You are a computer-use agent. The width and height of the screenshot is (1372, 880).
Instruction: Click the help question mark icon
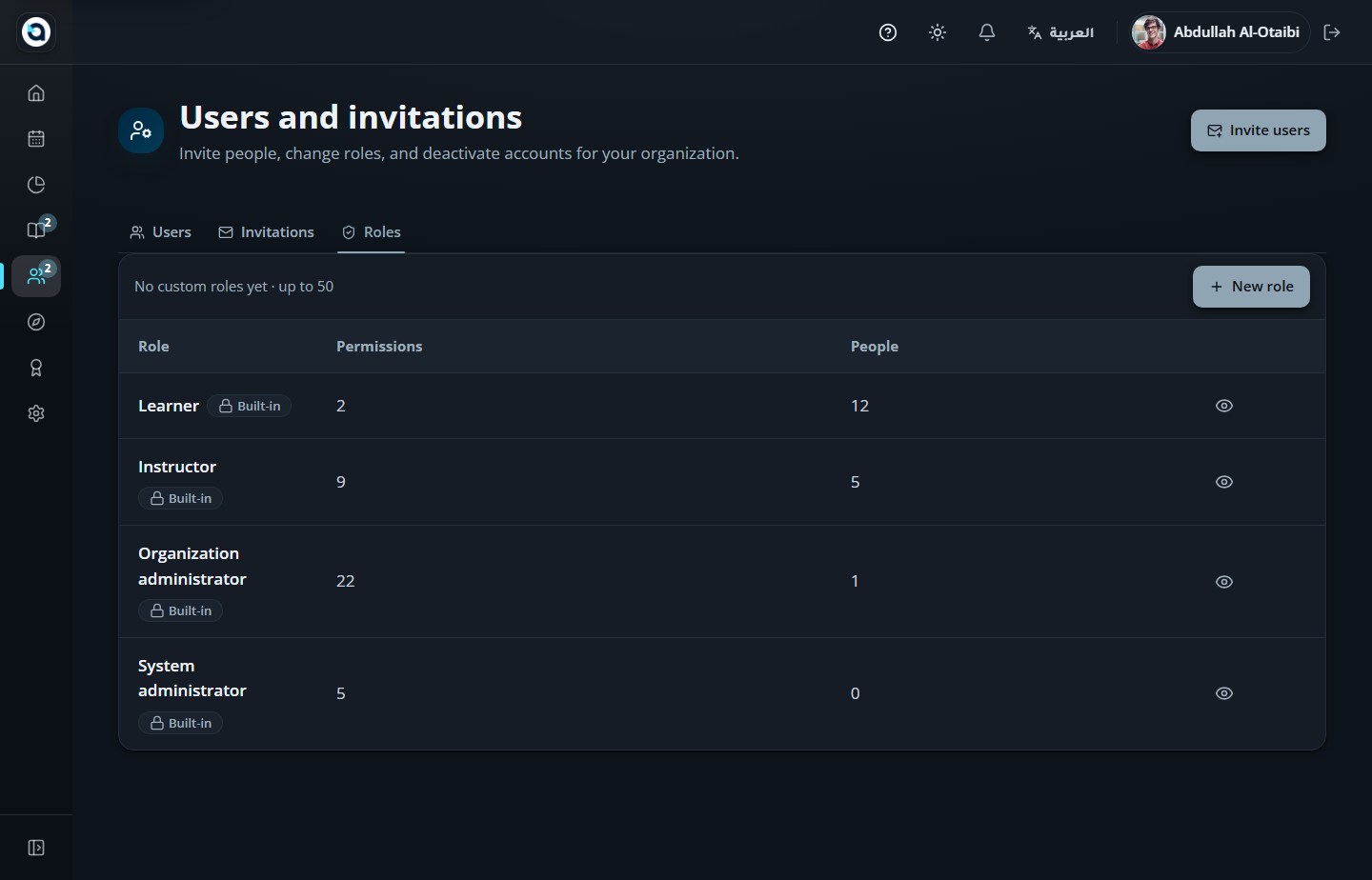(x=888, y=32)
